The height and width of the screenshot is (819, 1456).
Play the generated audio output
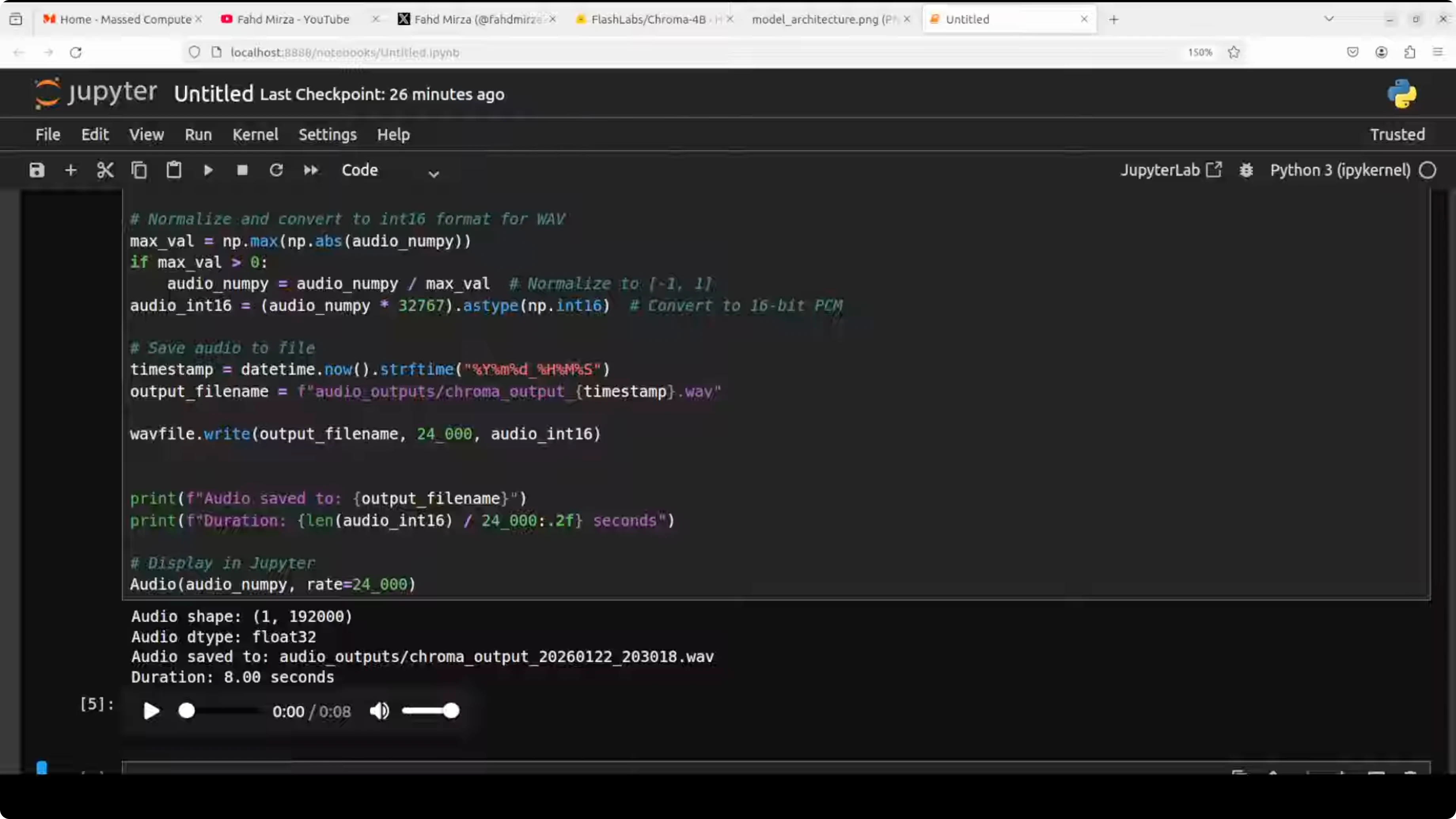[151, 711]
